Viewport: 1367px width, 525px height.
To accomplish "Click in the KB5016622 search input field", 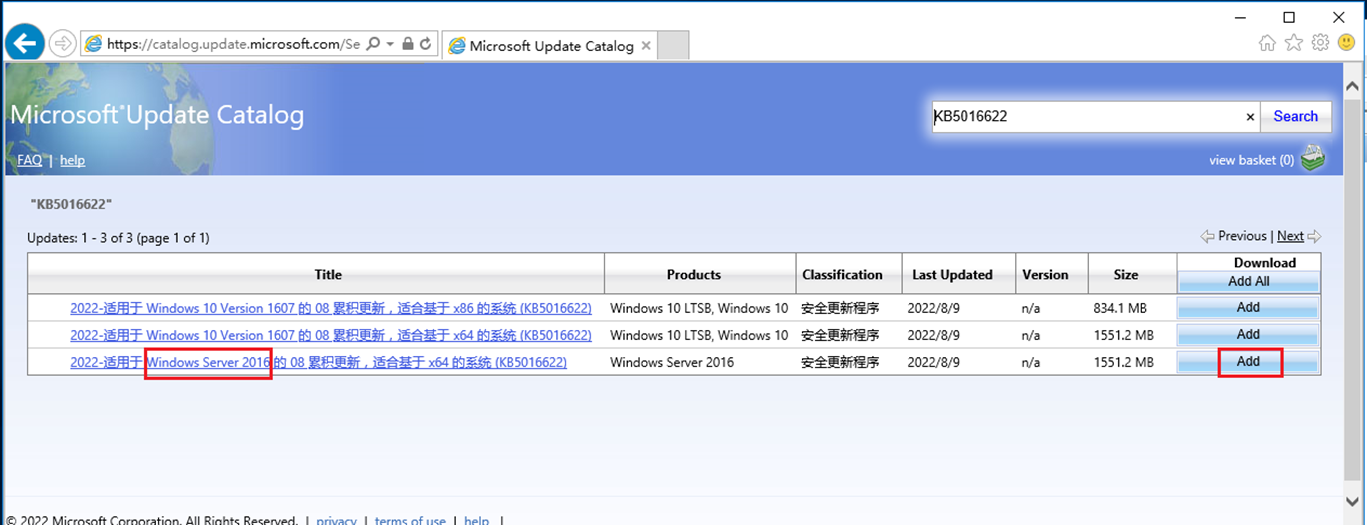I will pos(1085,116).
